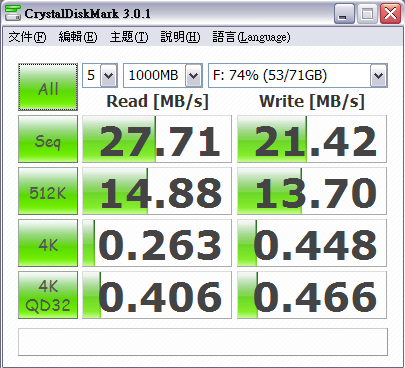Screen dimensions: 405x368
Task: Click the Read [MB/s] column header
Action: [157, 101]
